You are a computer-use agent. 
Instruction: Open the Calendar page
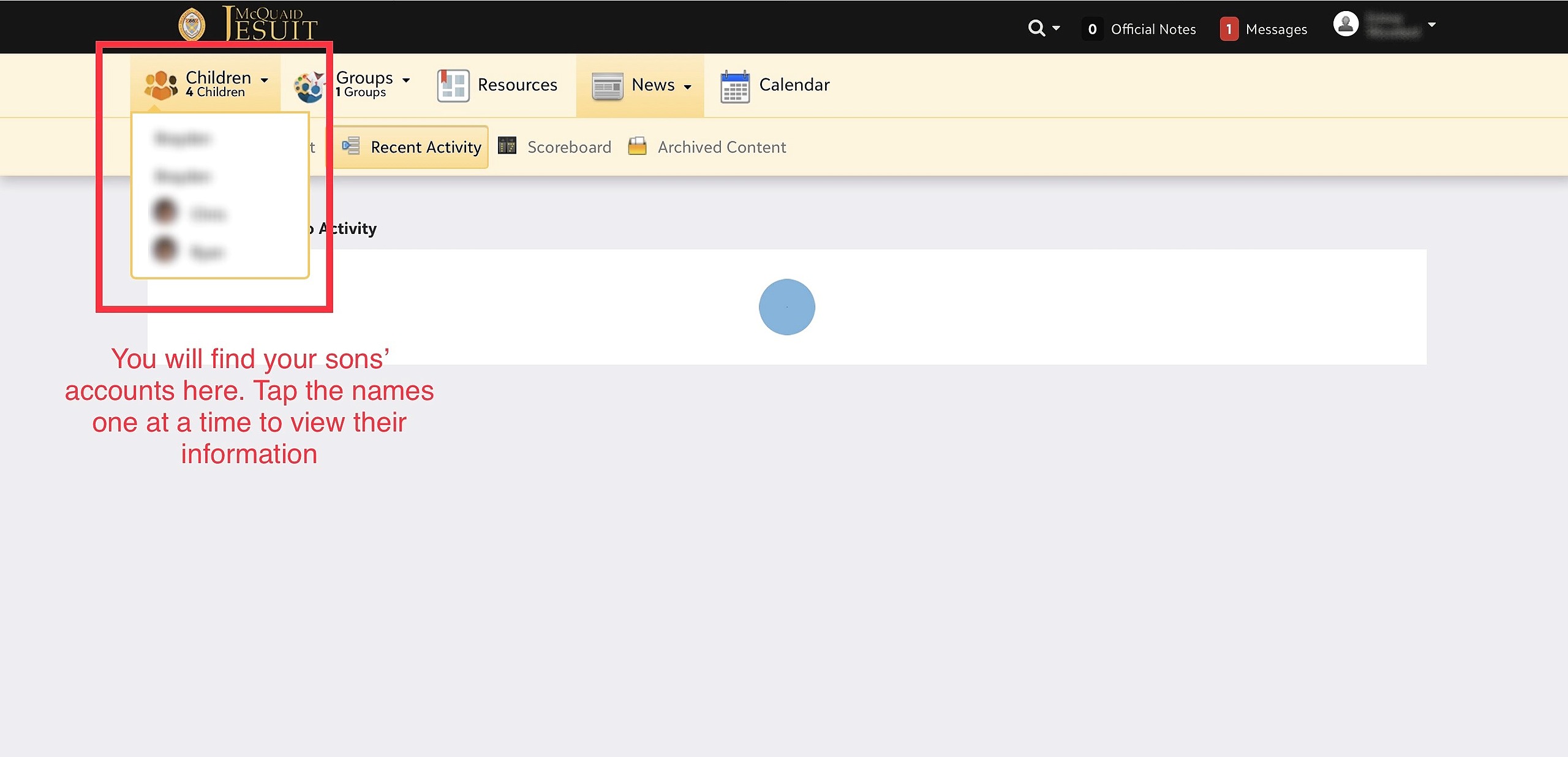click(x=794, y=85)
